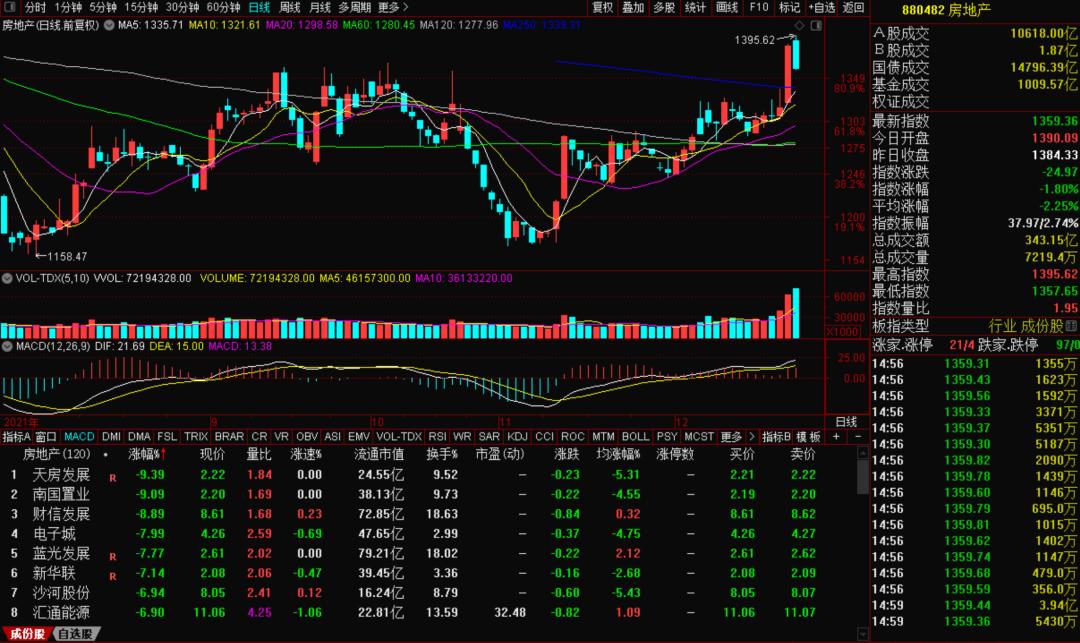Image resolution: width=1080 pixels, height=643 pixels.
Task: Click the 返回 button
Action: 853,7
